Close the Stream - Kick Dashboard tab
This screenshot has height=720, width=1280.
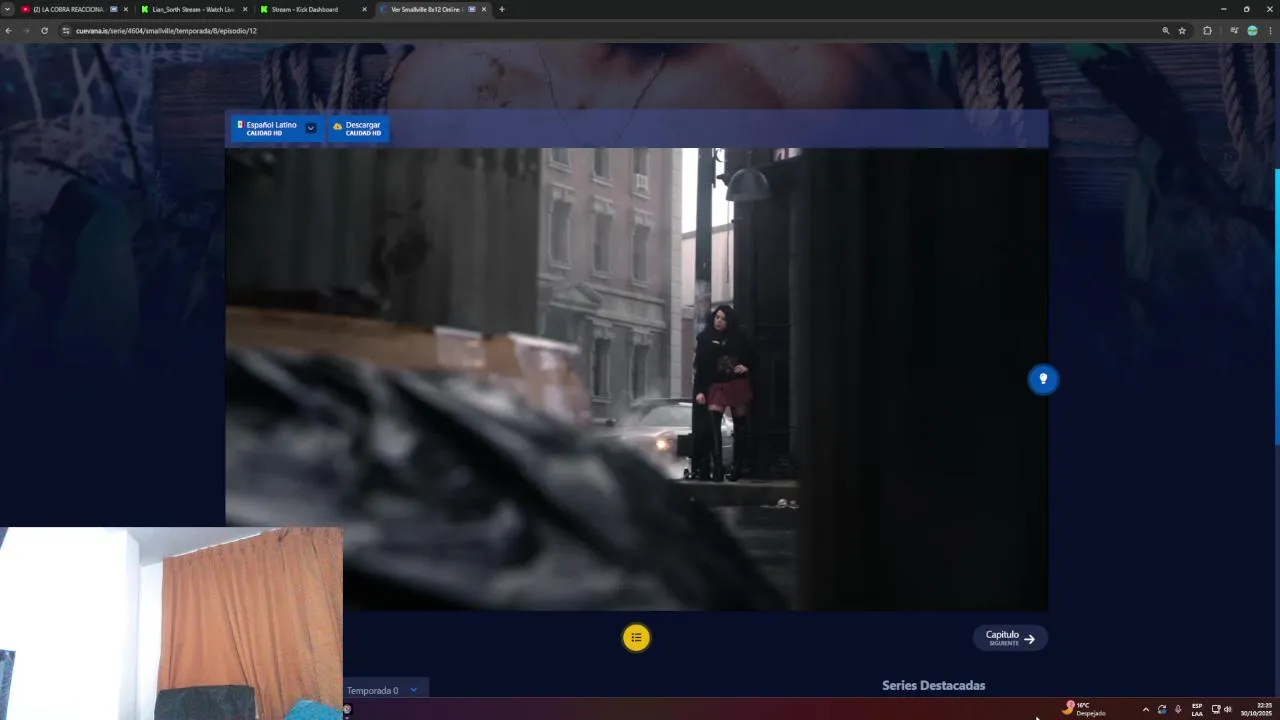364,9
